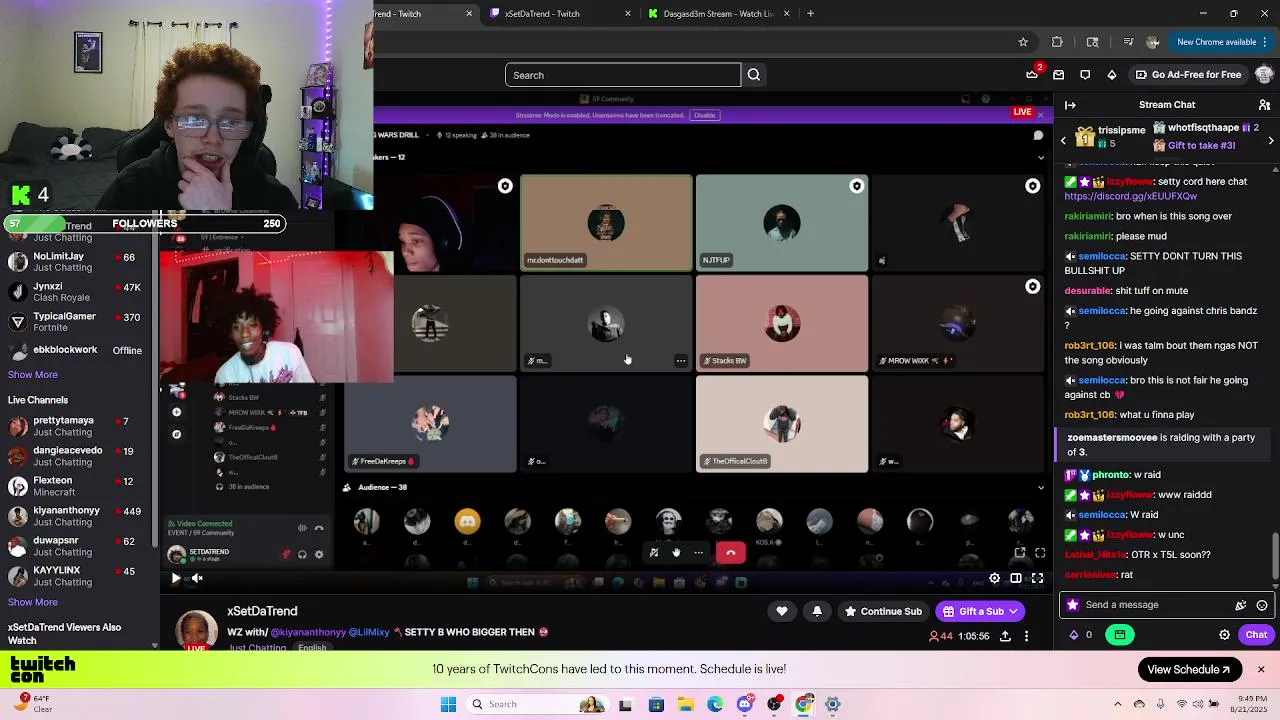Open KAYYLINX live channel in sidebar

[77, 576]
